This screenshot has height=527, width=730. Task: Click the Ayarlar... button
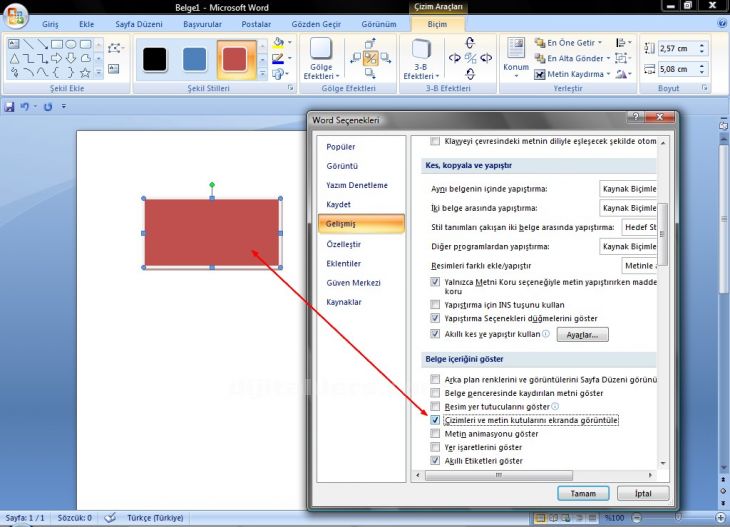[582, 335]
